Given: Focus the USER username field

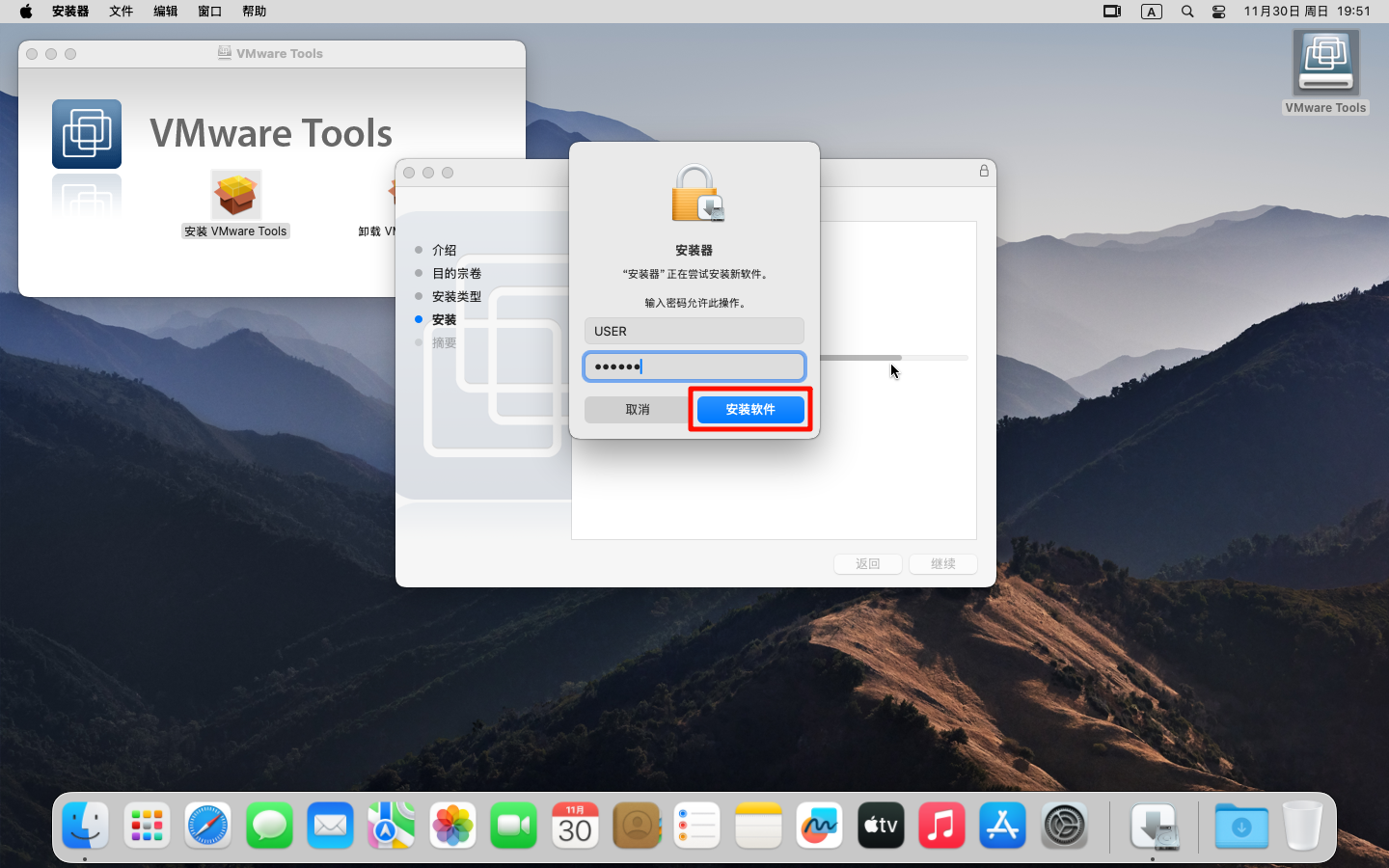Looking at the screenshot, I should (x=694, y=331).
